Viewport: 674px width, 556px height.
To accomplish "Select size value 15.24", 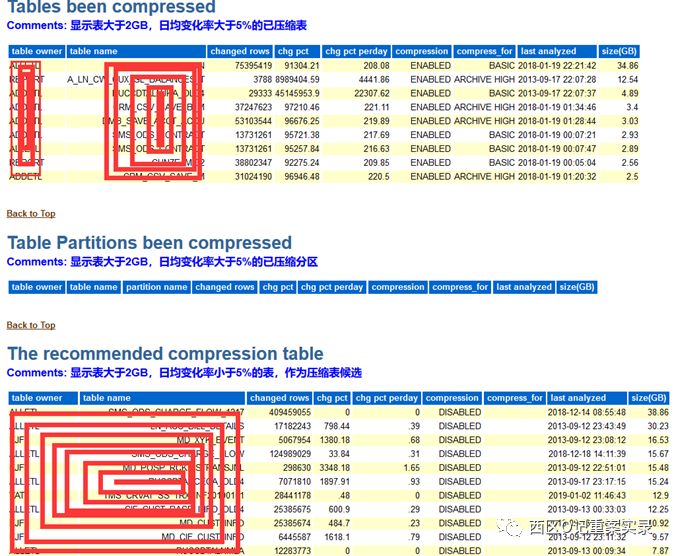I will point(658,481).
